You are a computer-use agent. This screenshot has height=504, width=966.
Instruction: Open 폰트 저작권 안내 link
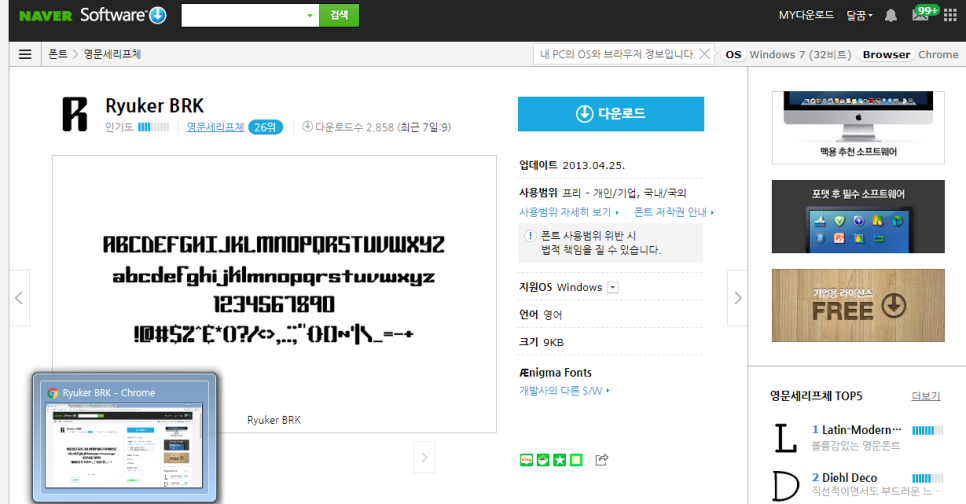(x=674, y=212)
